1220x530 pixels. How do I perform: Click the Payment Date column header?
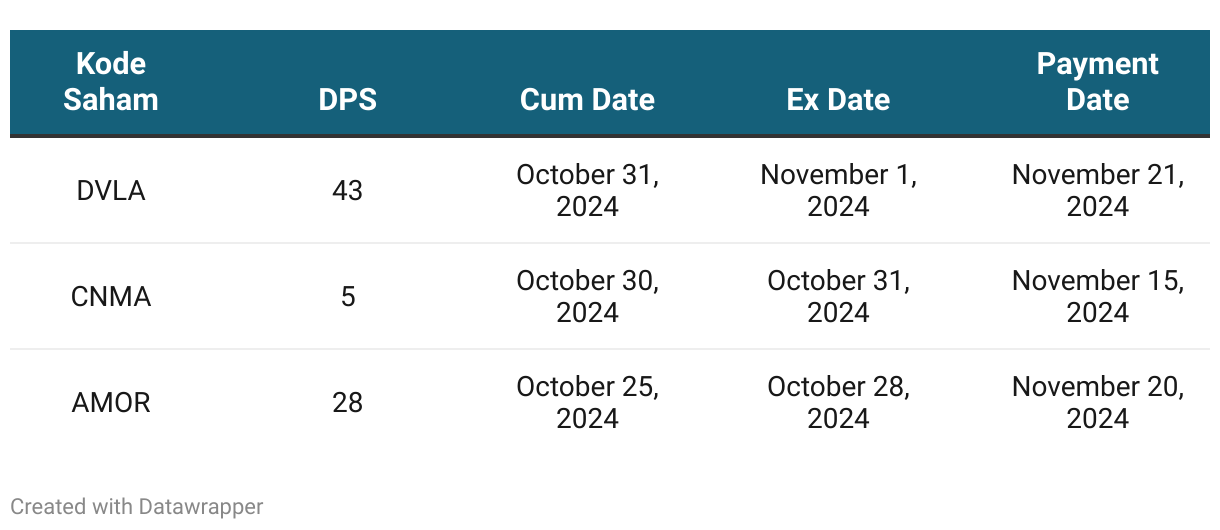(1098, 82)
